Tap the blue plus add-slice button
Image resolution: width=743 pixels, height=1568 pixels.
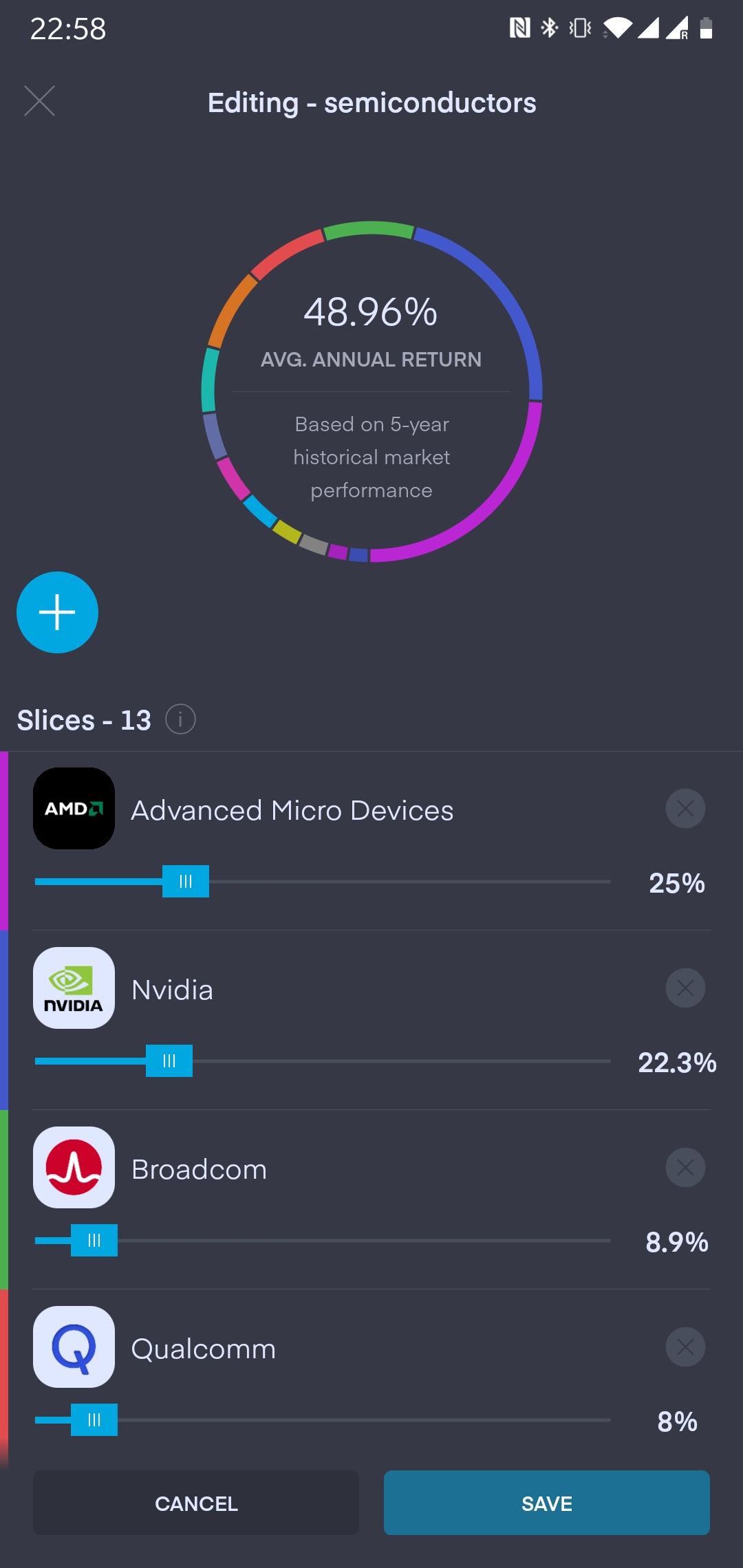(57, 612)
